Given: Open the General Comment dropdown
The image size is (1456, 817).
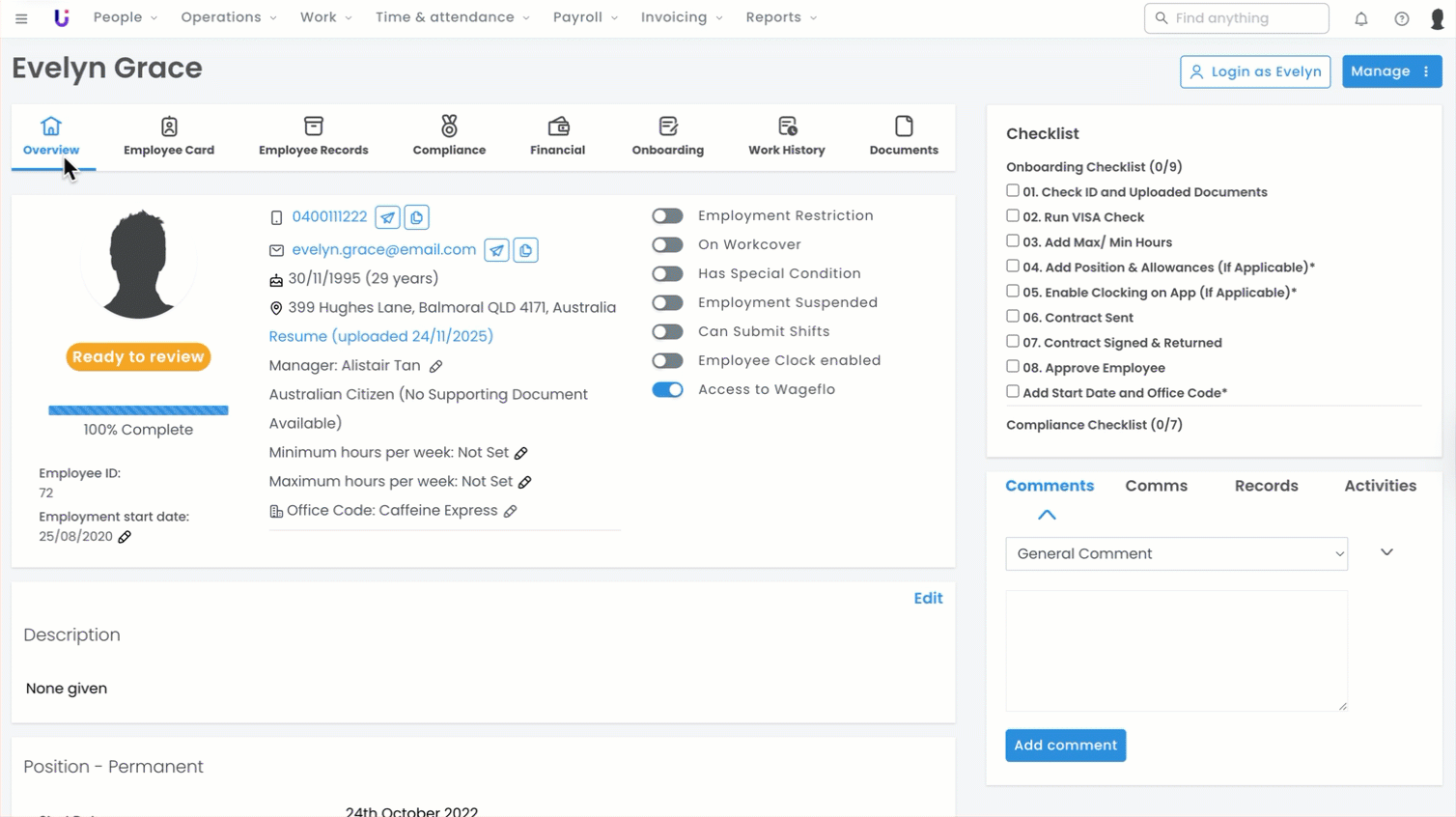Looking at the screenshot, I should pos(1175,554).
